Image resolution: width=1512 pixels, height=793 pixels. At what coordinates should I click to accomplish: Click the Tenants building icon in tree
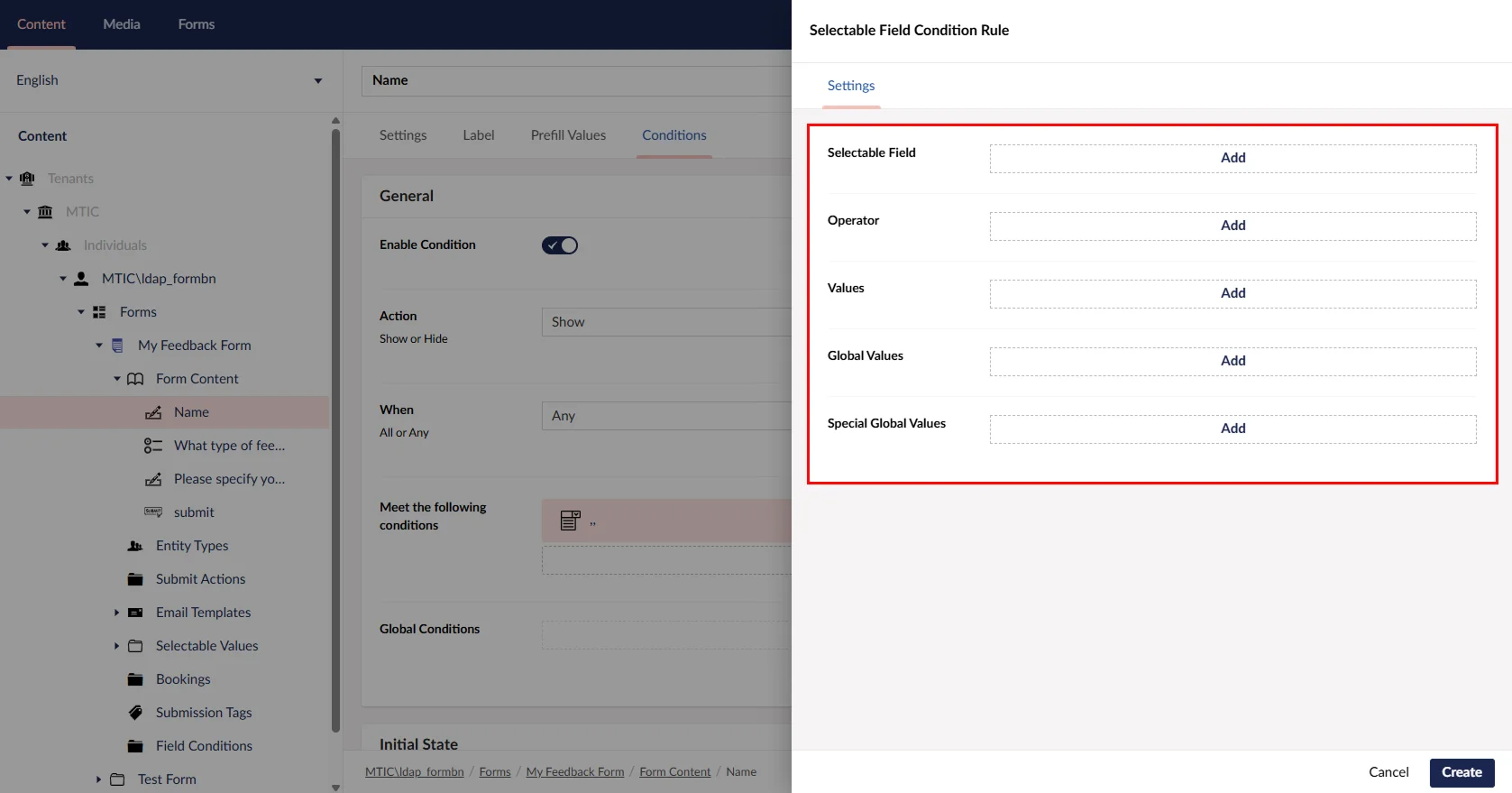point(27,179)
